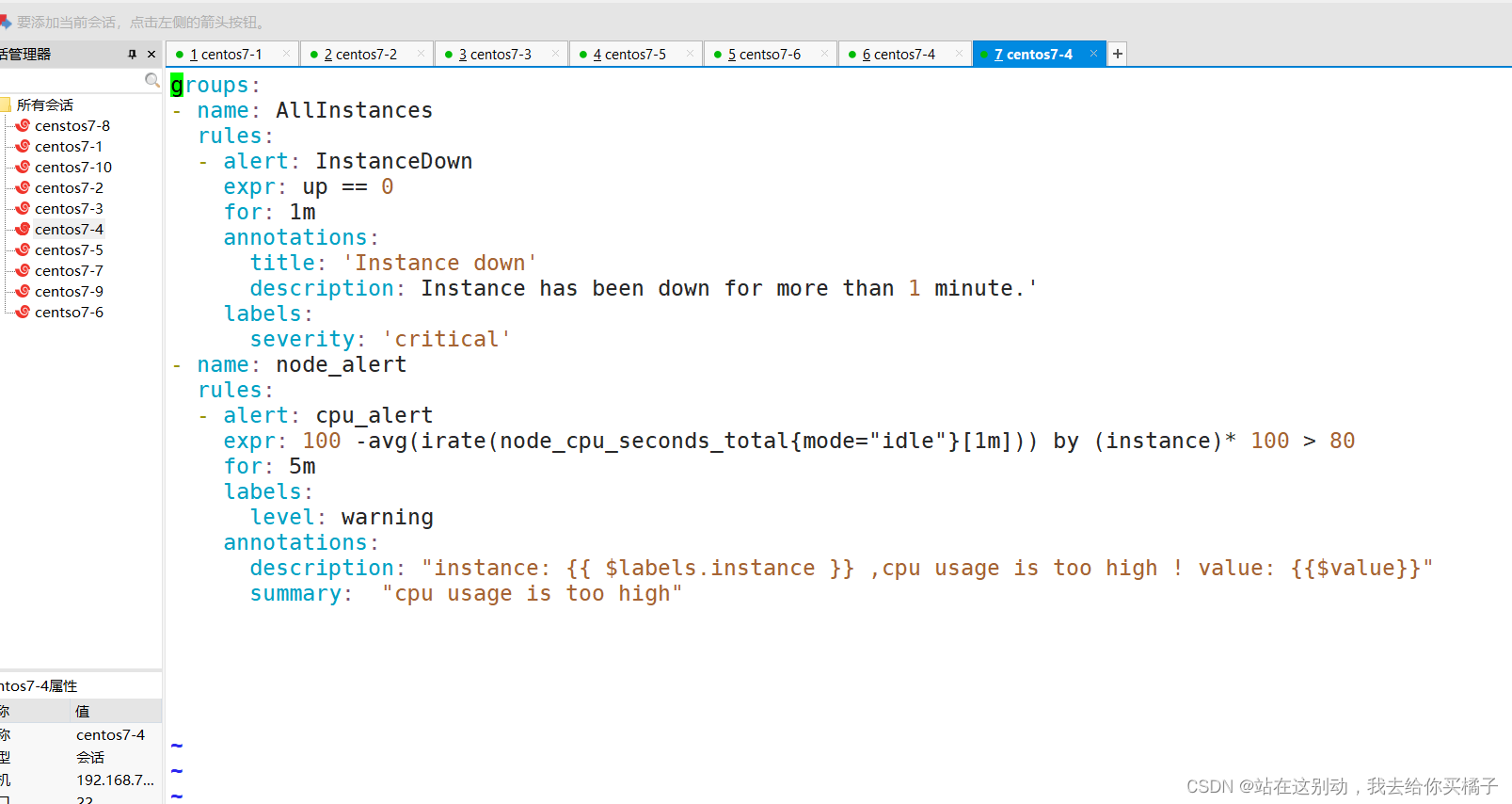
Task: Click 'node_alert' group name in terminal
Action: click(x=341, y=365)
